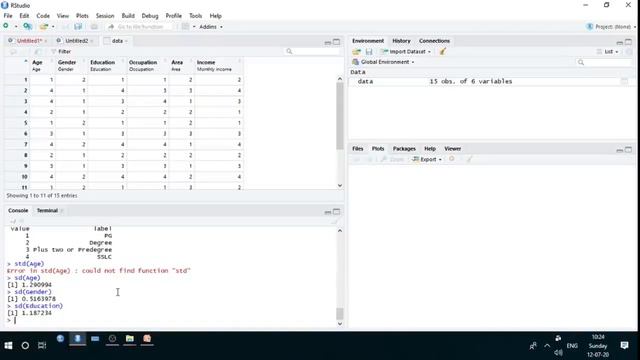Click the workspace panes grid icon
Screen dimensions: 640x360
tap(185, 27)
